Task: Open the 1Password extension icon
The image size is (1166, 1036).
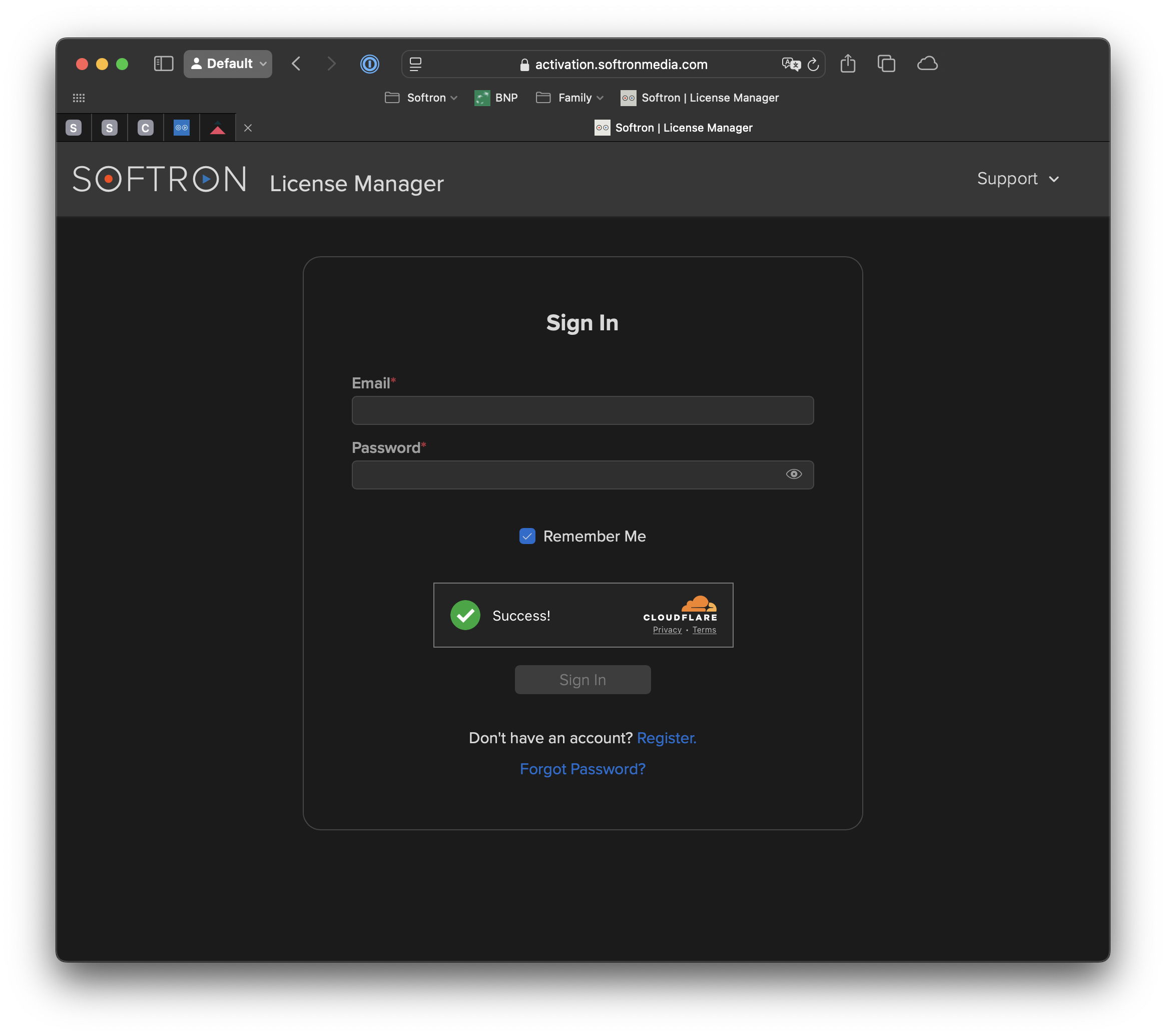Action: click(370, 64)
